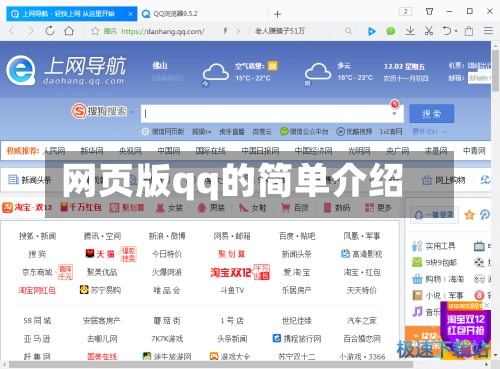The height and width of the screenshot is (369, 500).
Task: Click the magnifier in browser search box
Action: coord(348,31)
